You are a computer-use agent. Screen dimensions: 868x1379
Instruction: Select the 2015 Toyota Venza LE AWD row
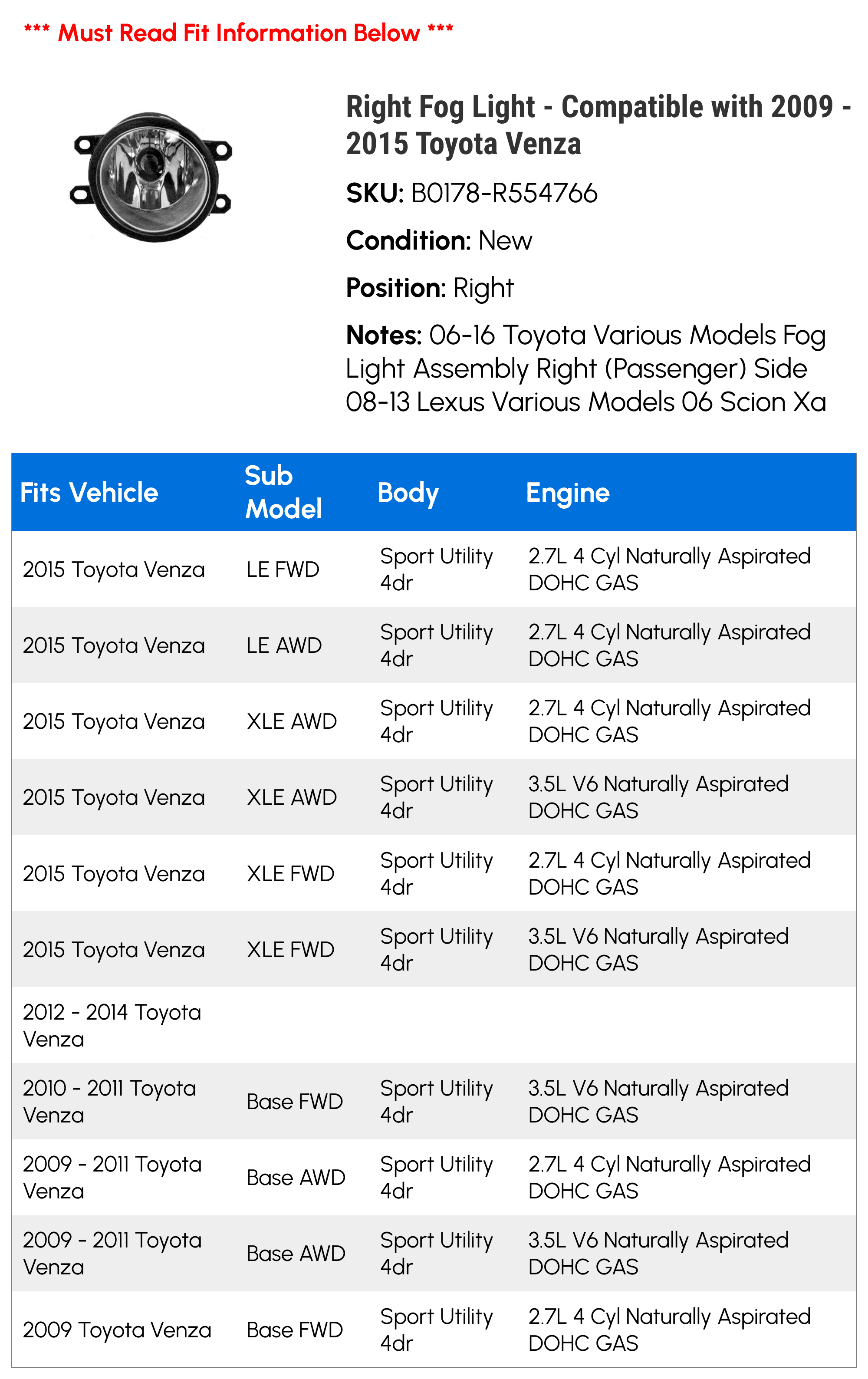click(434, 645)
